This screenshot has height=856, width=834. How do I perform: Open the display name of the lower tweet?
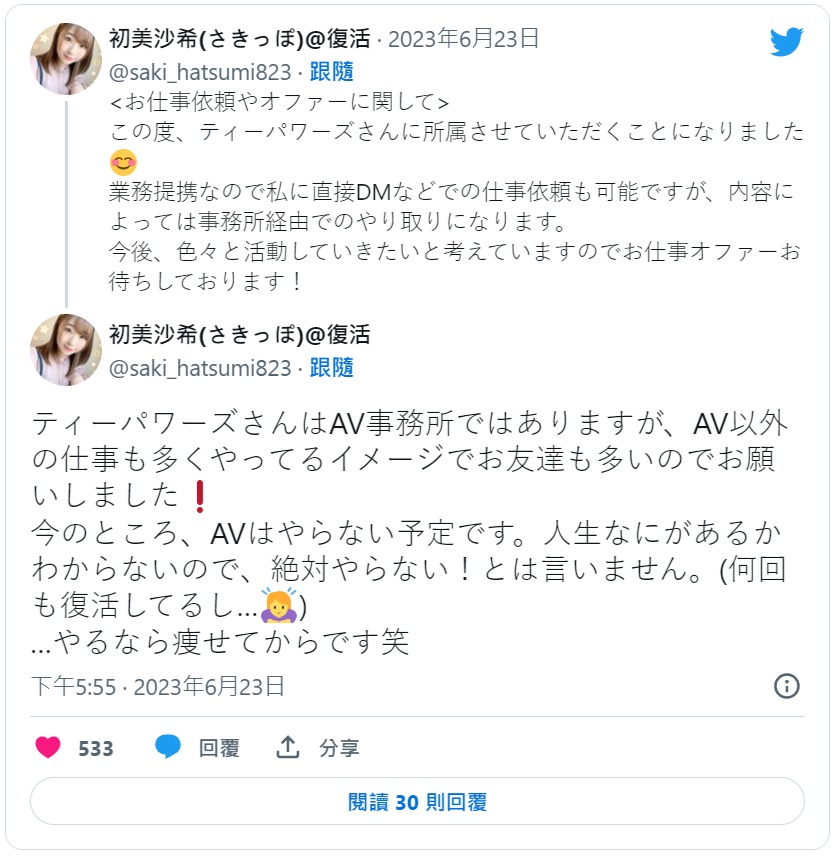238,334
